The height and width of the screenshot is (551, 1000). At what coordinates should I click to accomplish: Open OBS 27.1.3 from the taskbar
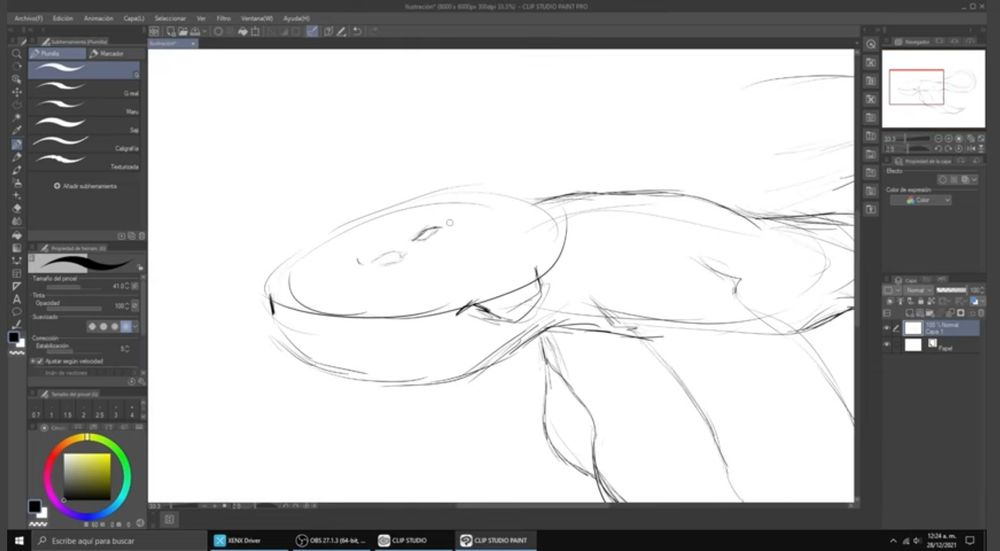click(331, 541)
